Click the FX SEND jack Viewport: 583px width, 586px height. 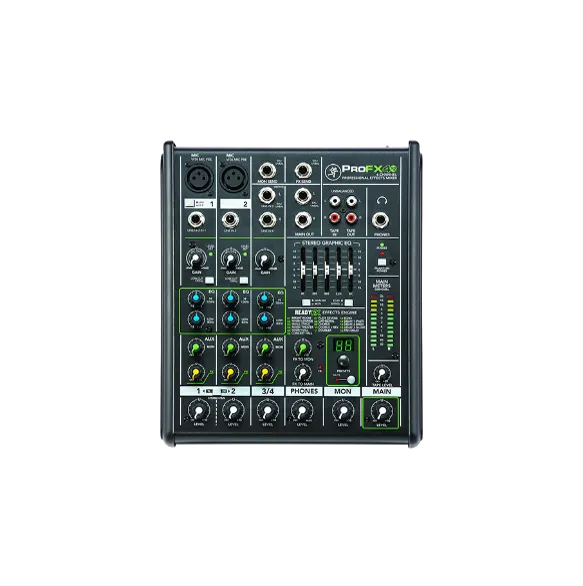(303, 171)
